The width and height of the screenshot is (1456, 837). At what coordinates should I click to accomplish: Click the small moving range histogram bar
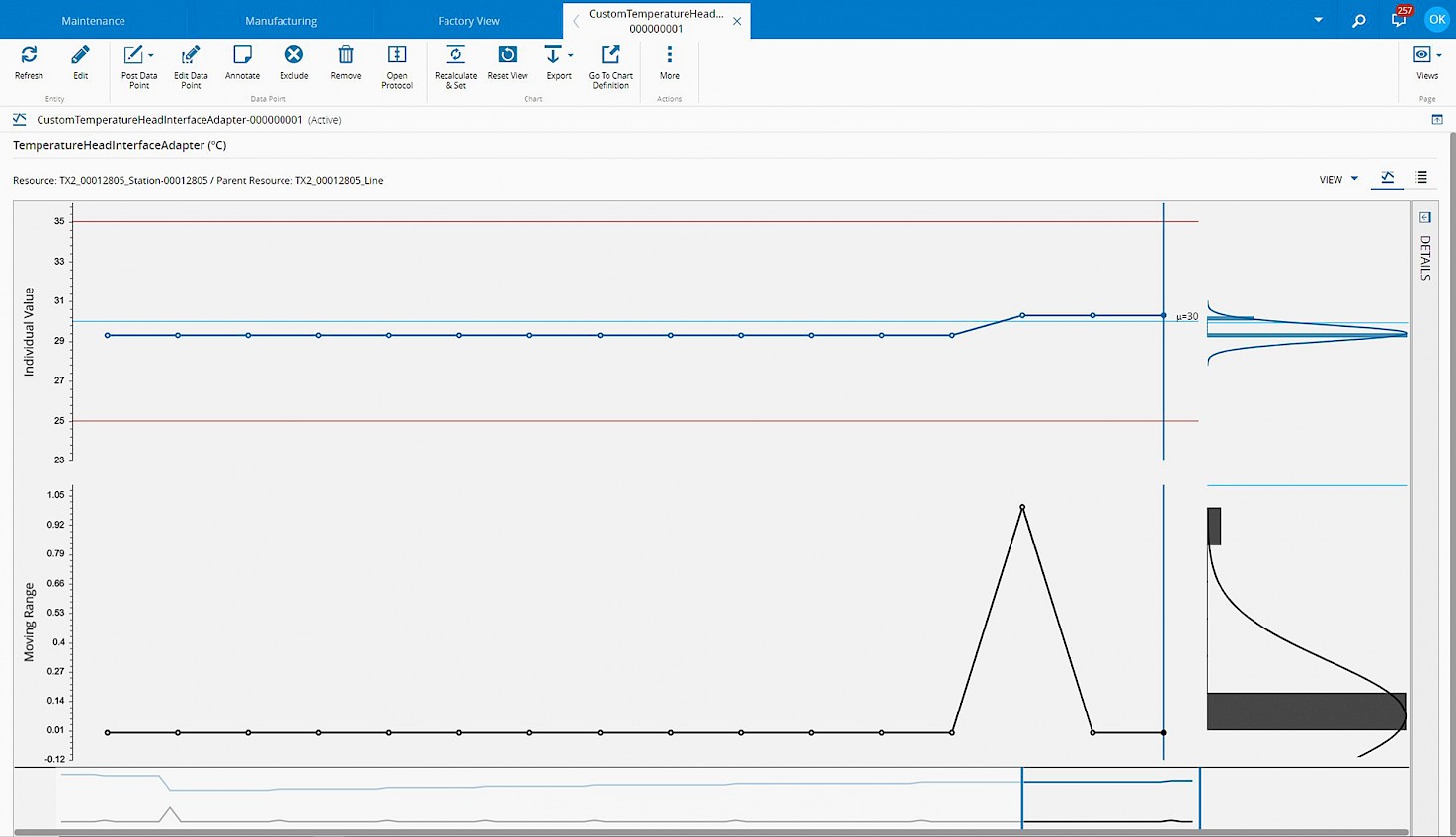pyautogui.click(x=1214, y=526)
